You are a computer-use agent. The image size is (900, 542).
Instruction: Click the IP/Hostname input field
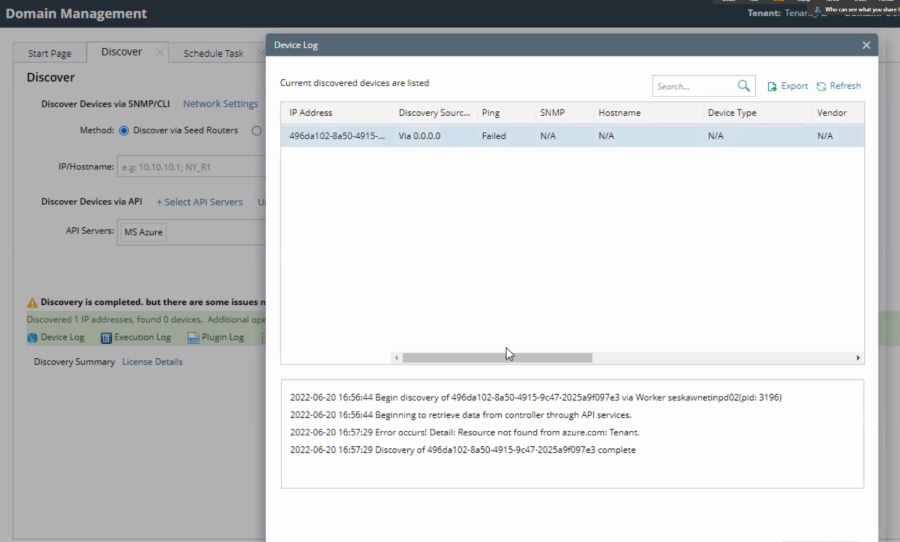click(190, 167)
